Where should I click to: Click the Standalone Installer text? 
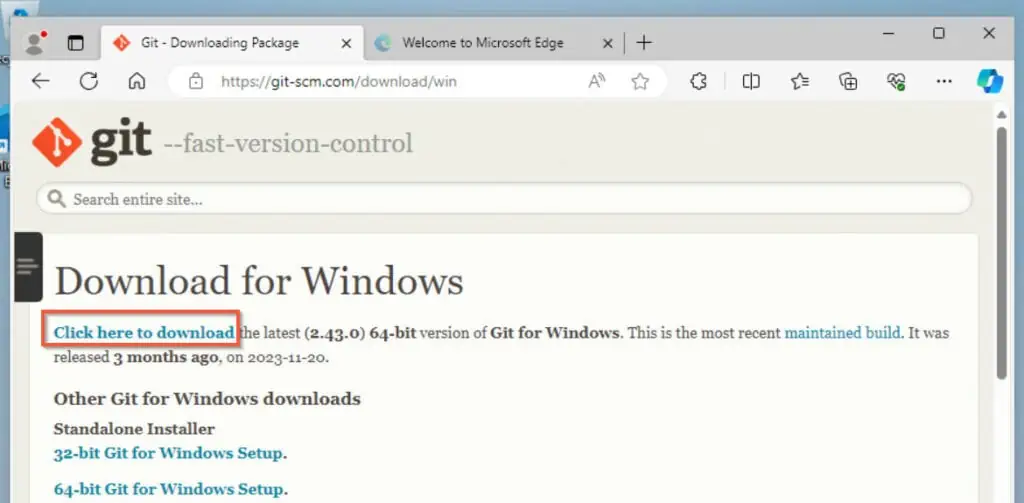click(x=134, y=429)
